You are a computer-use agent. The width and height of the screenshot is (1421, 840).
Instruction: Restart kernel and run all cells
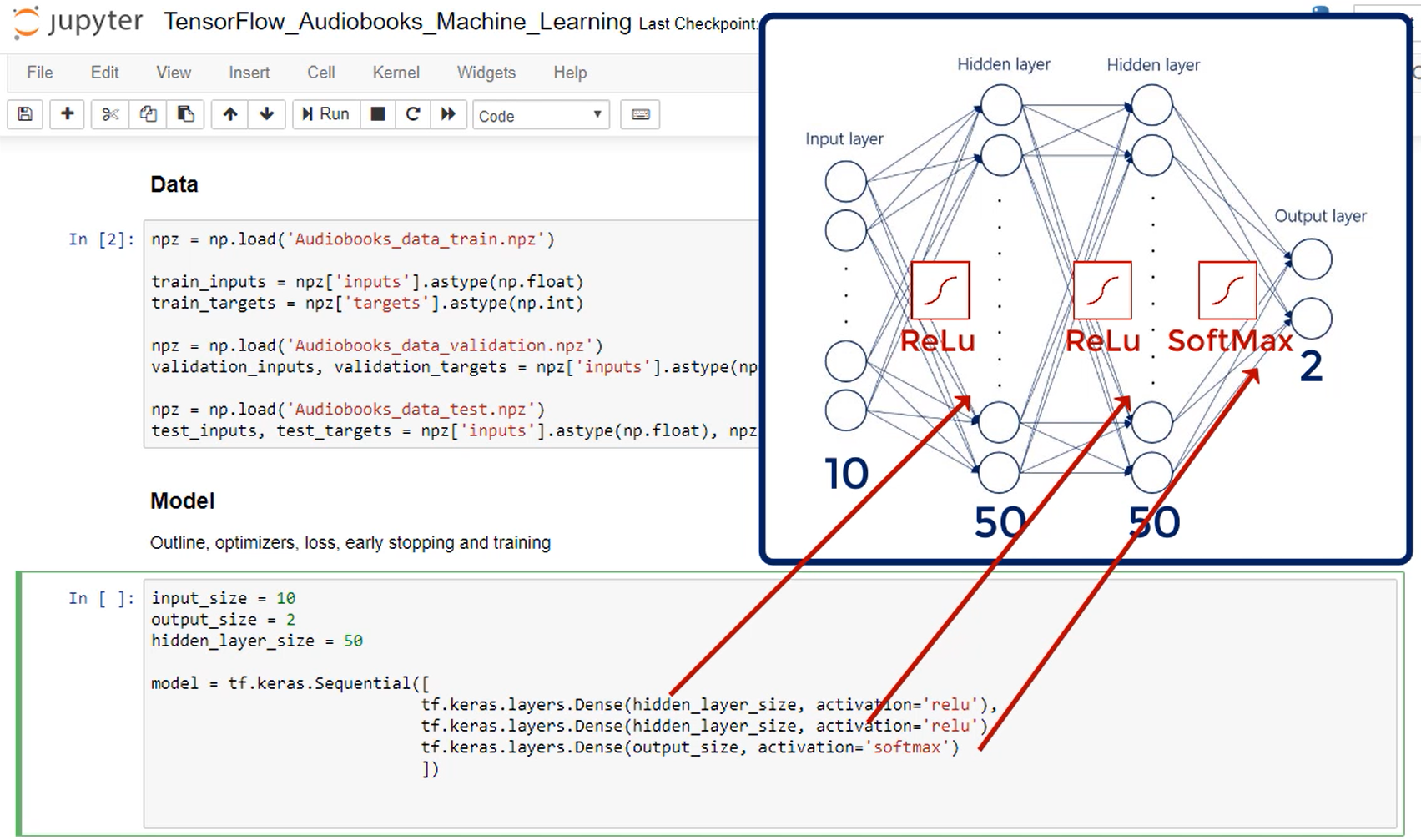448,114
